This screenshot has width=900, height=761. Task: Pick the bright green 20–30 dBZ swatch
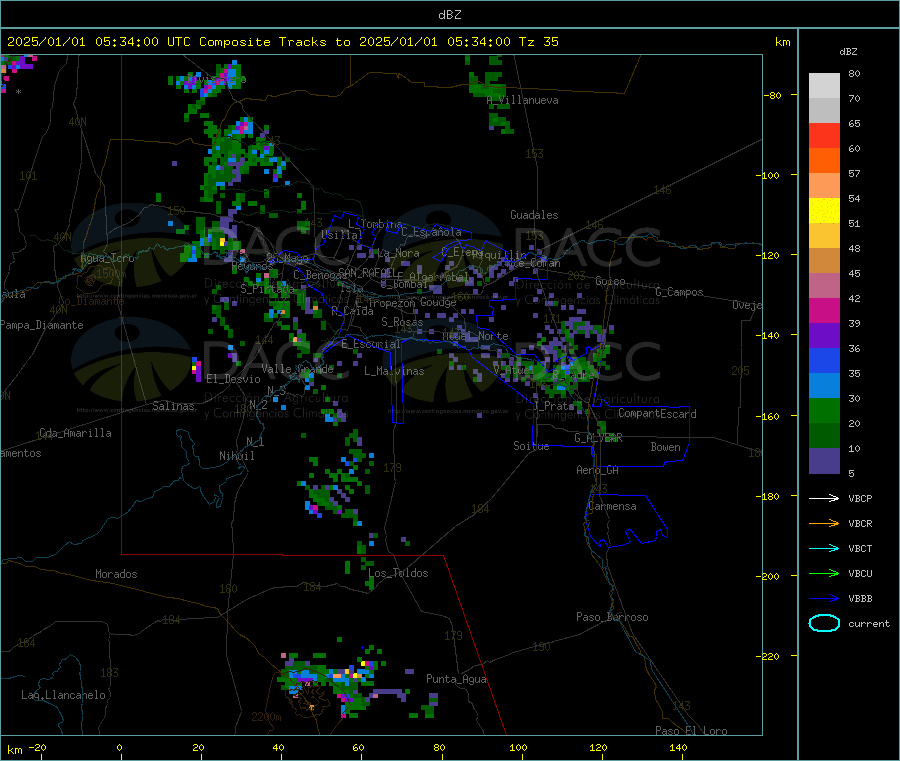(824, 411)
